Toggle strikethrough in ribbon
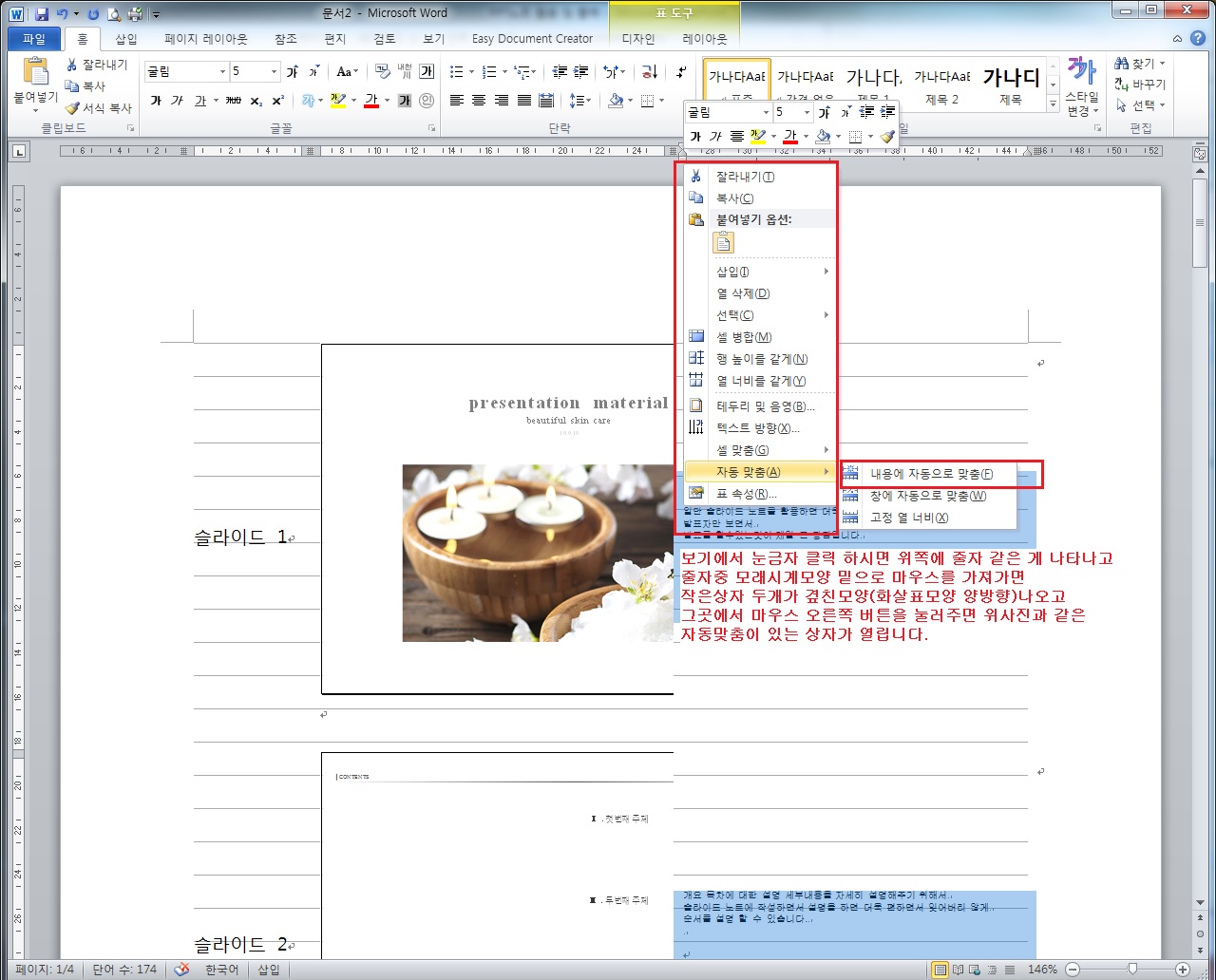The height and width of the screenshot is (980, 1216). (234, 100)
